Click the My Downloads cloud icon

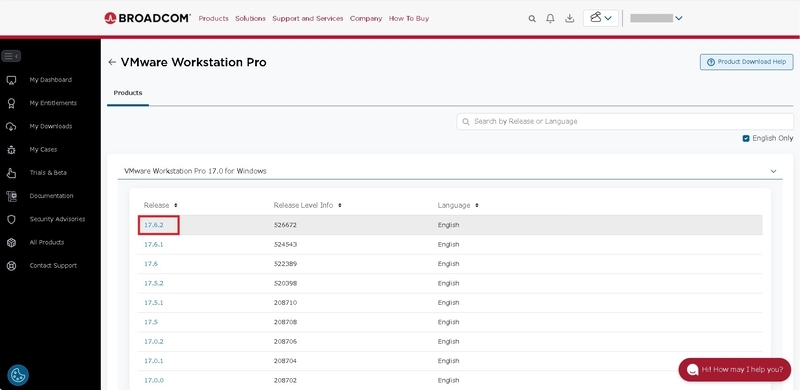[x=11, y=127]
